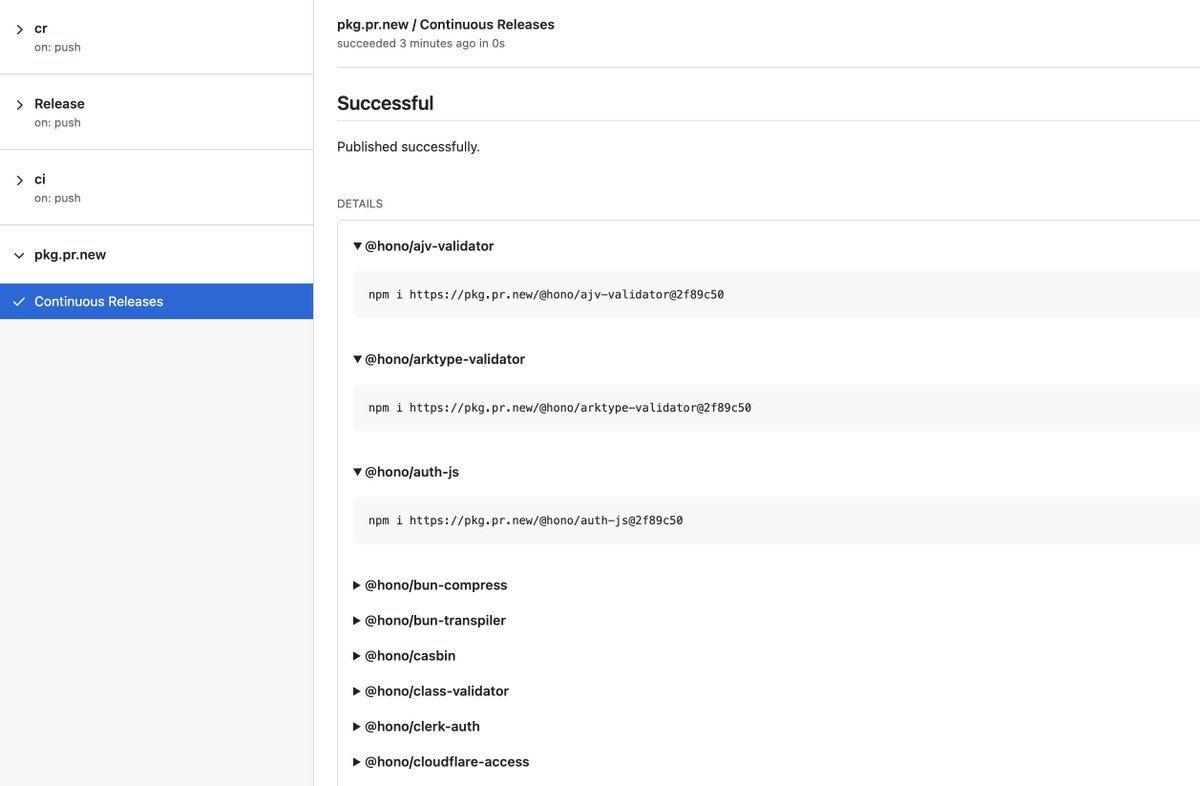Click 'on: push' under the cr workflow
The width and height of the screenshot is (1200, 786).
[x=57, y=47]
